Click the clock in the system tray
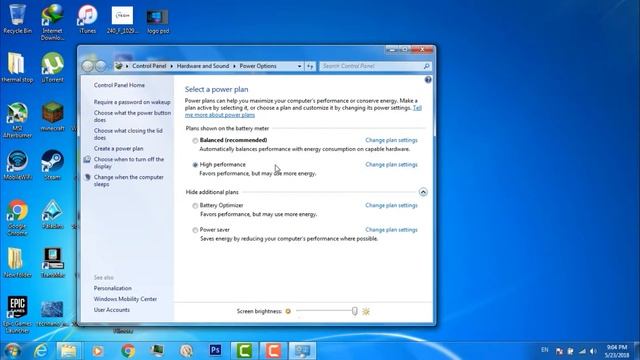The height and width of the screenshot is (360, 640). [617, 351]
